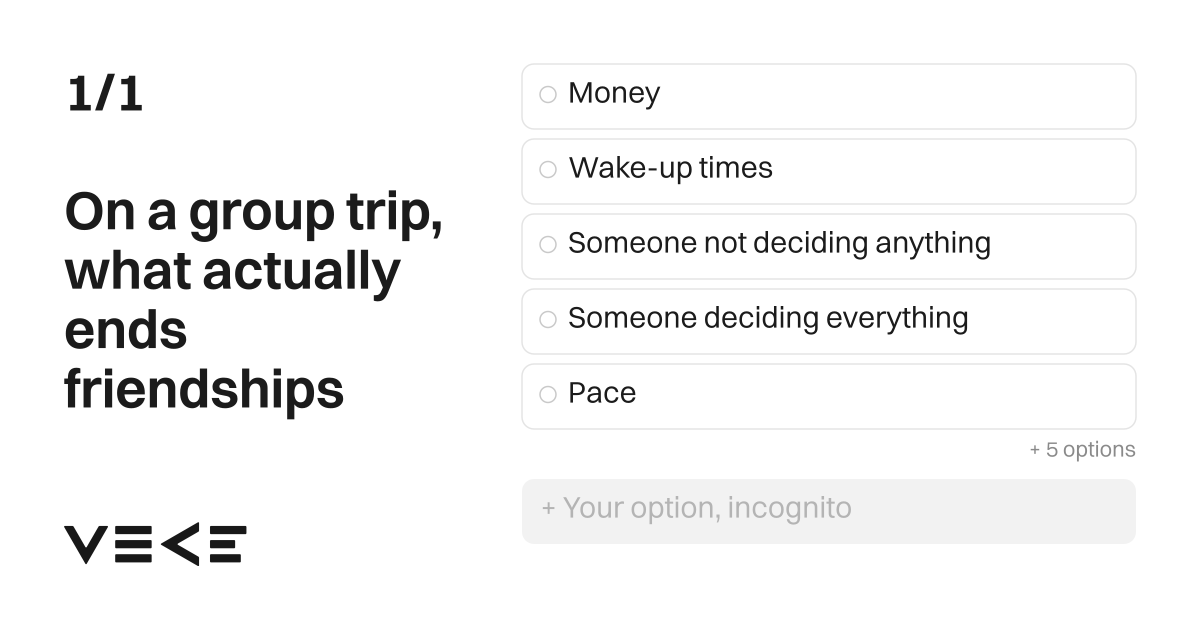This screenshot has width=1200, height=630.
Task: Click the 'On a group trip,' heading line
Action: [254, 213]
